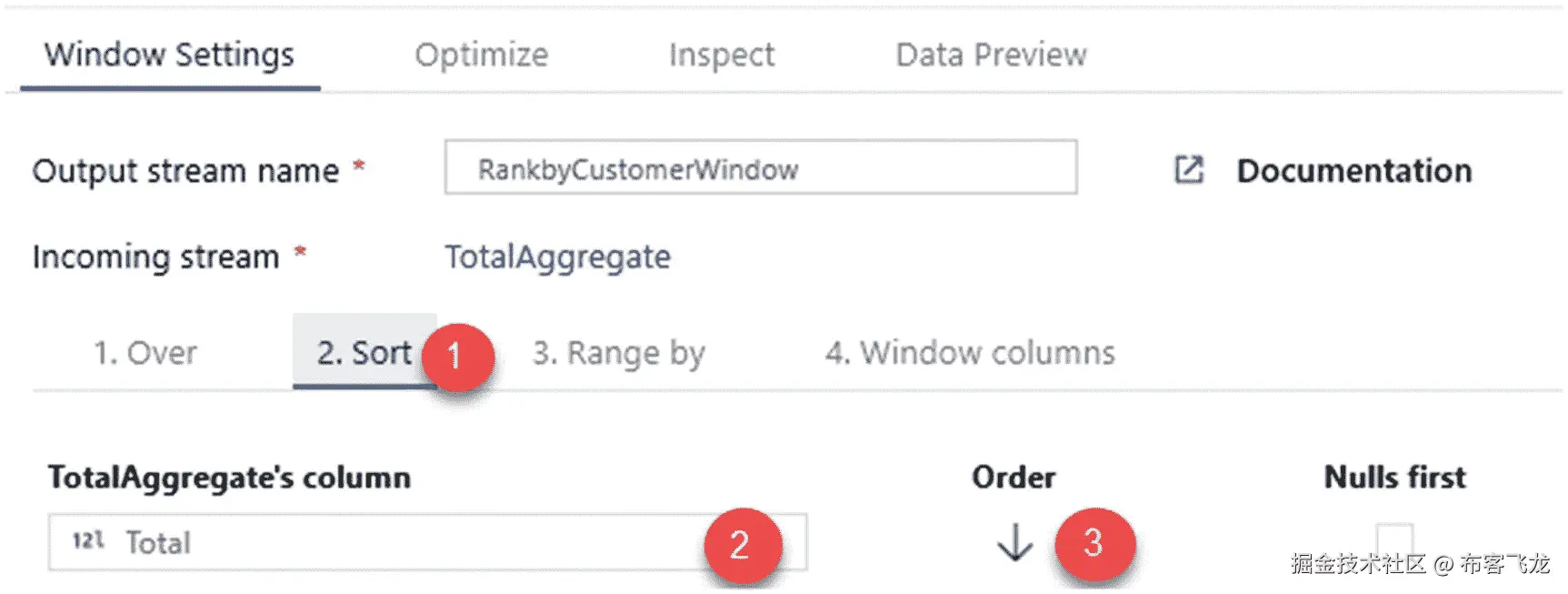Screen dimensions: 1568x594
Task: Go to the Inspect tab
Action: pyautogui.click(x=722, y=55)
